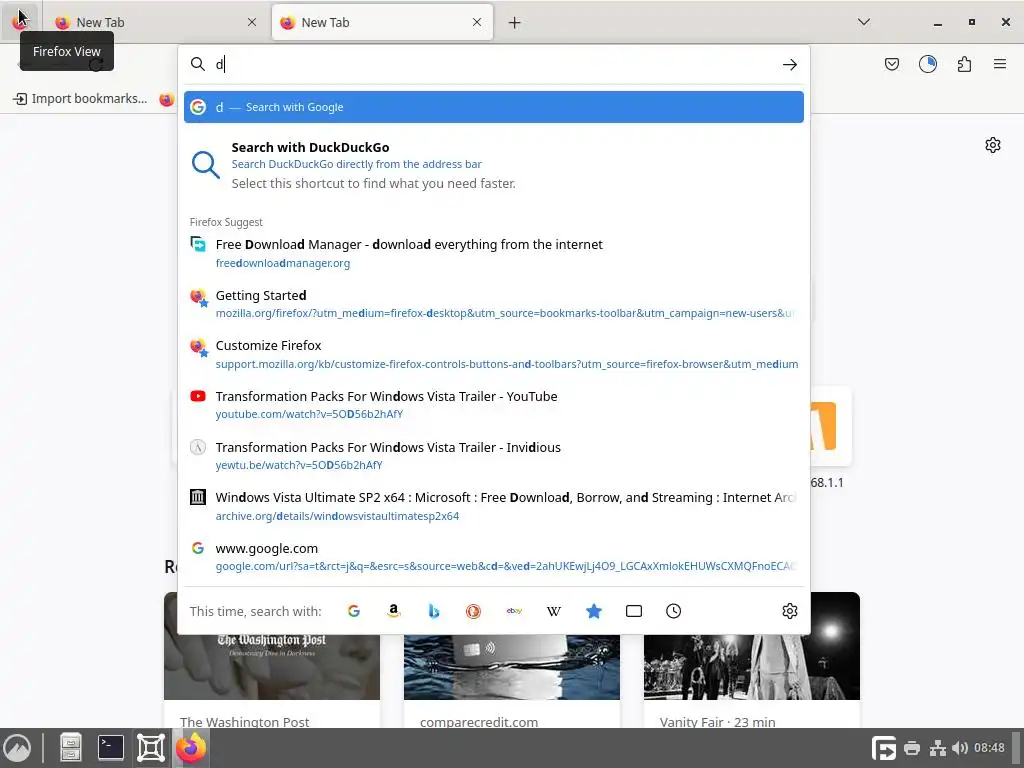This screenshot has height=768, width=1024.
Task: Choose Search with DuckDuckGo shortcut
Action: click(x=494, y=165)
